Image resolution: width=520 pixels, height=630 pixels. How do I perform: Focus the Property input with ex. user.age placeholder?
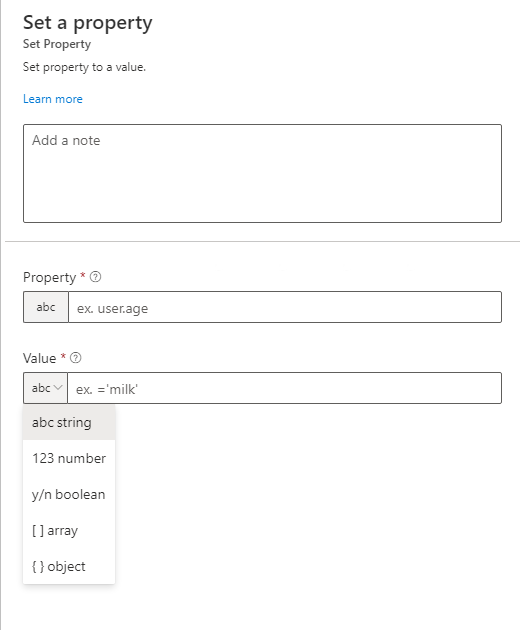point(285,307)
